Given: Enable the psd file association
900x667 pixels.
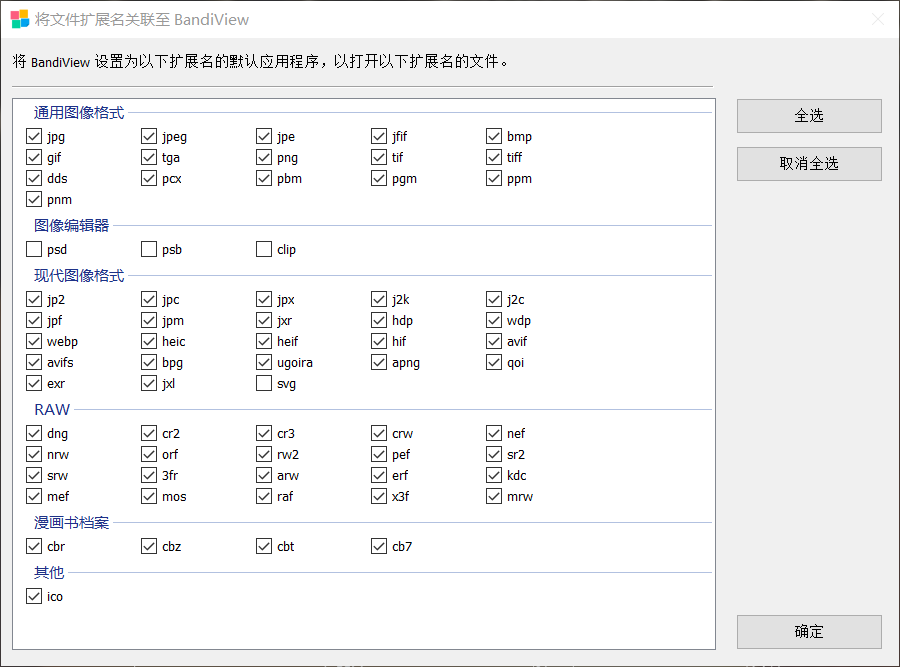Looking at the screenshot, I should [x=34, y=249].
